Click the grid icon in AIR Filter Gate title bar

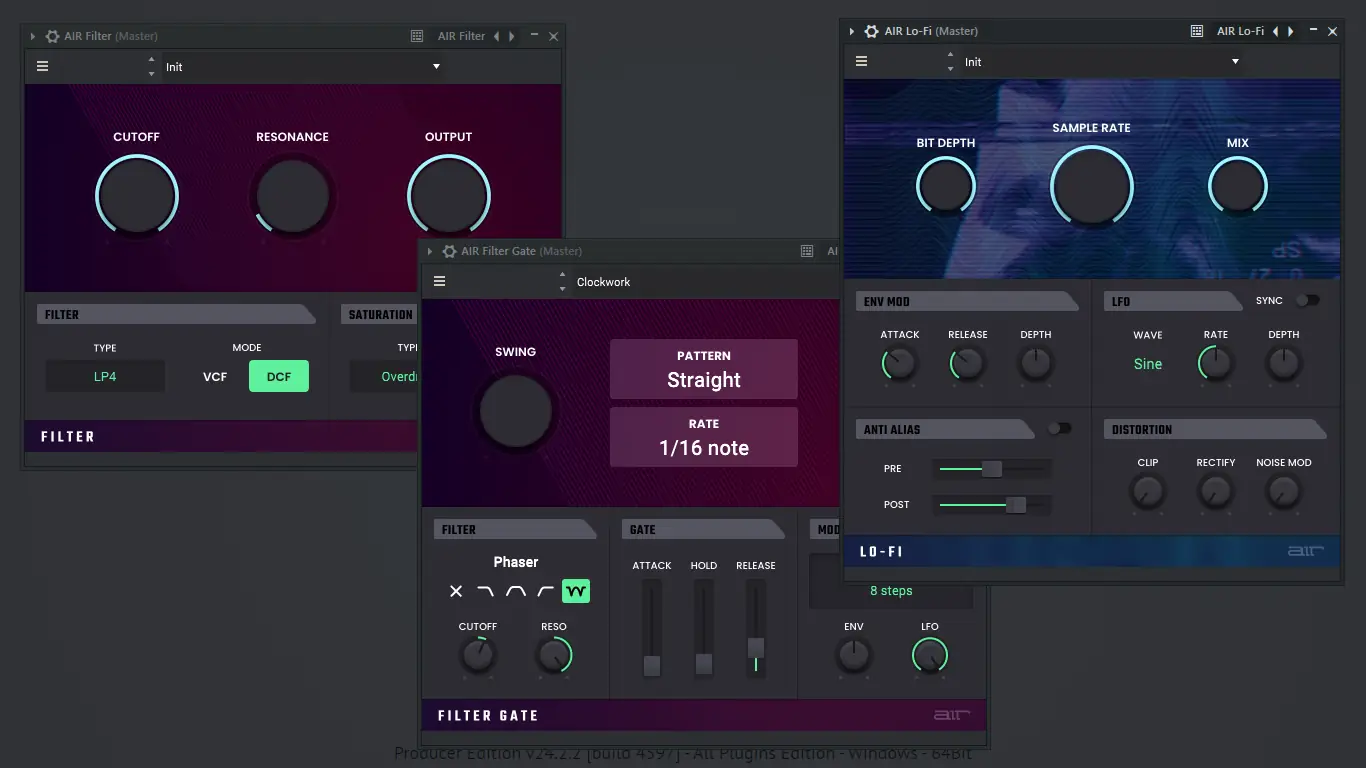tap(807, 251)
